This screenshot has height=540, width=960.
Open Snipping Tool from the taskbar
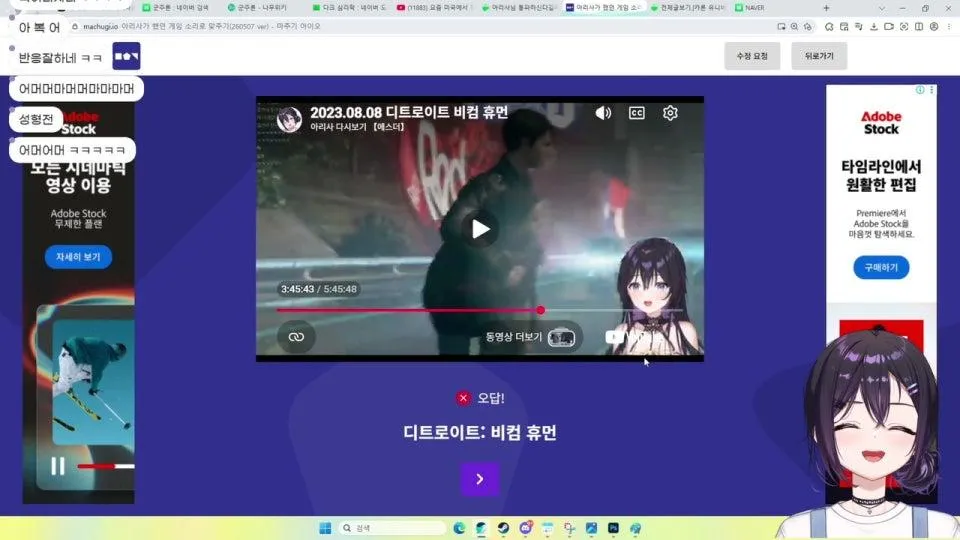(569, 528)
